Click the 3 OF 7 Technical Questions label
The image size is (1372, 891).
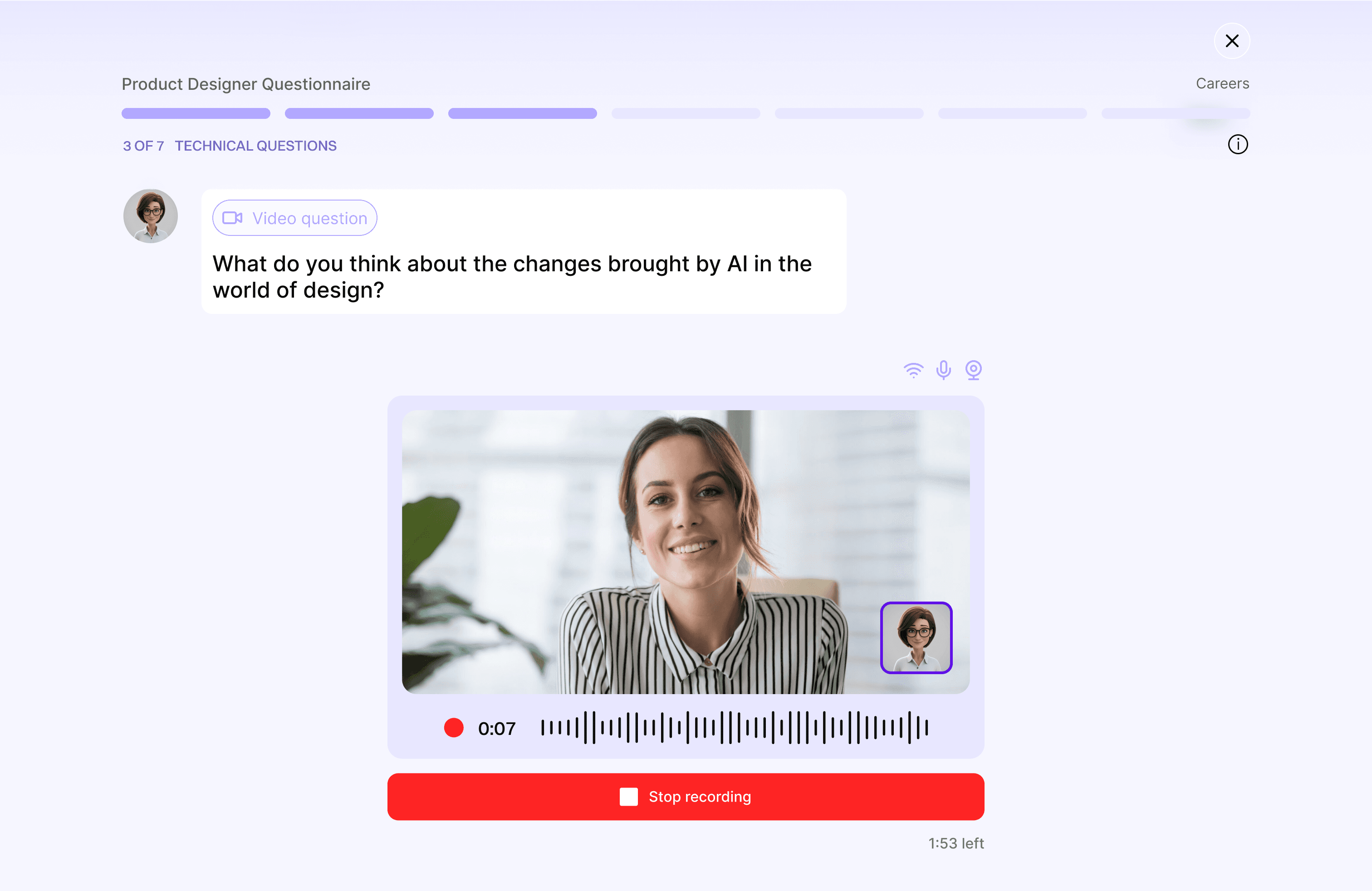pyautogui.click(x=230, y=146)
